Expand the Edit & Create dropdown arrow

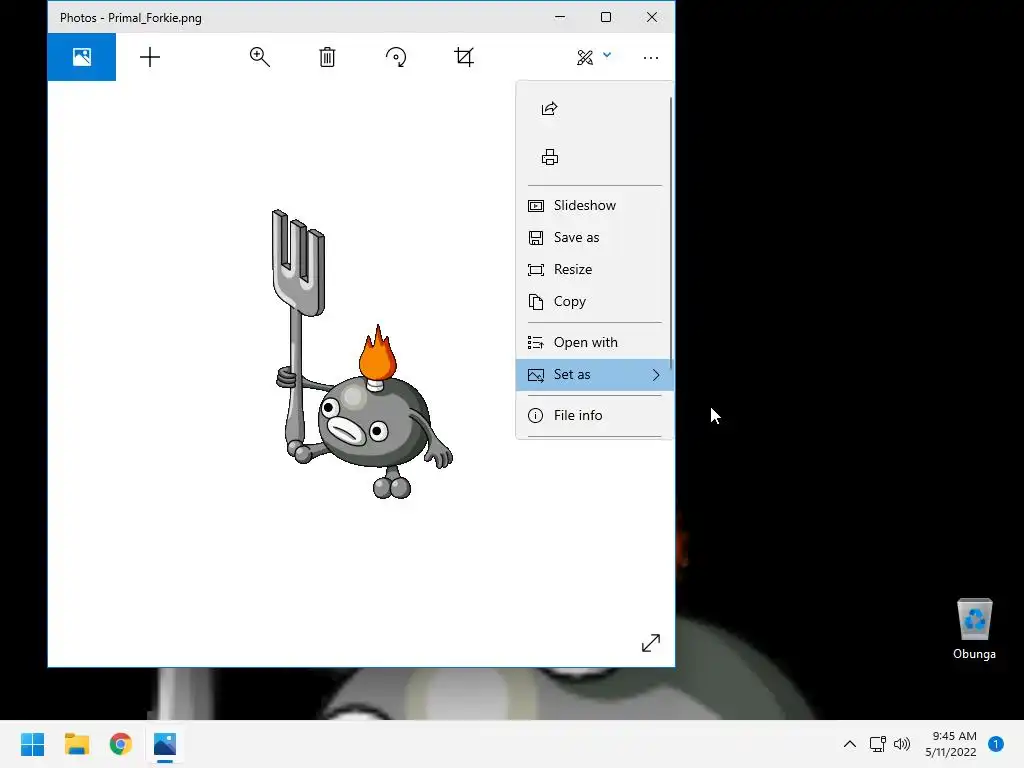tap(607, 55)
